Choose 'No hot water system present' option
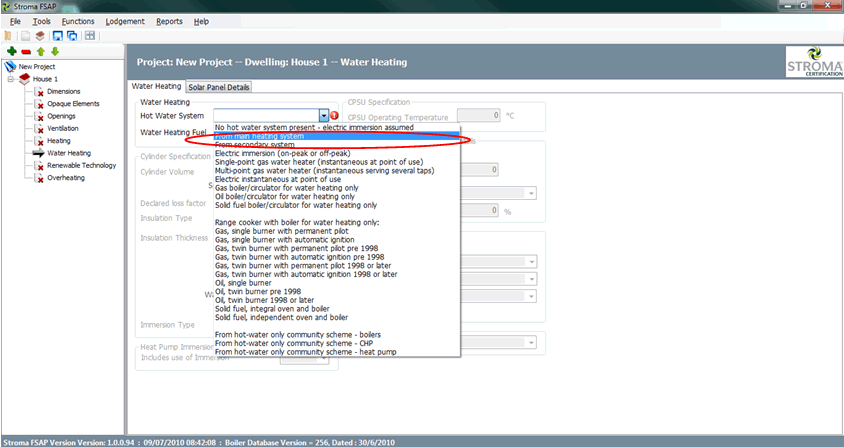The image size is (844, 447). pyautogui.click(x=337, y=128)
